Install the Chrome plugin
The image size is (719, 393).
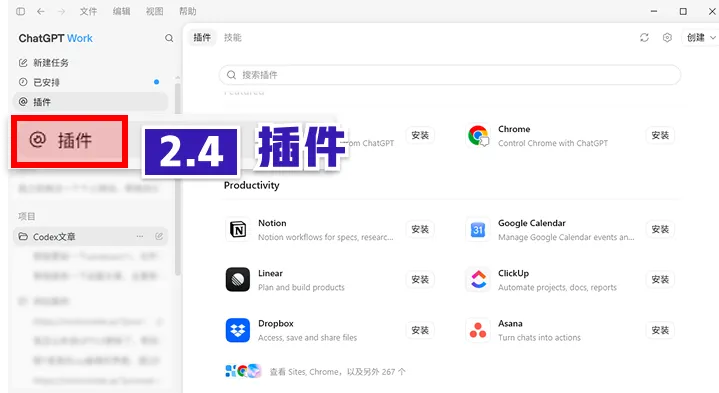(x=660, y=135)
